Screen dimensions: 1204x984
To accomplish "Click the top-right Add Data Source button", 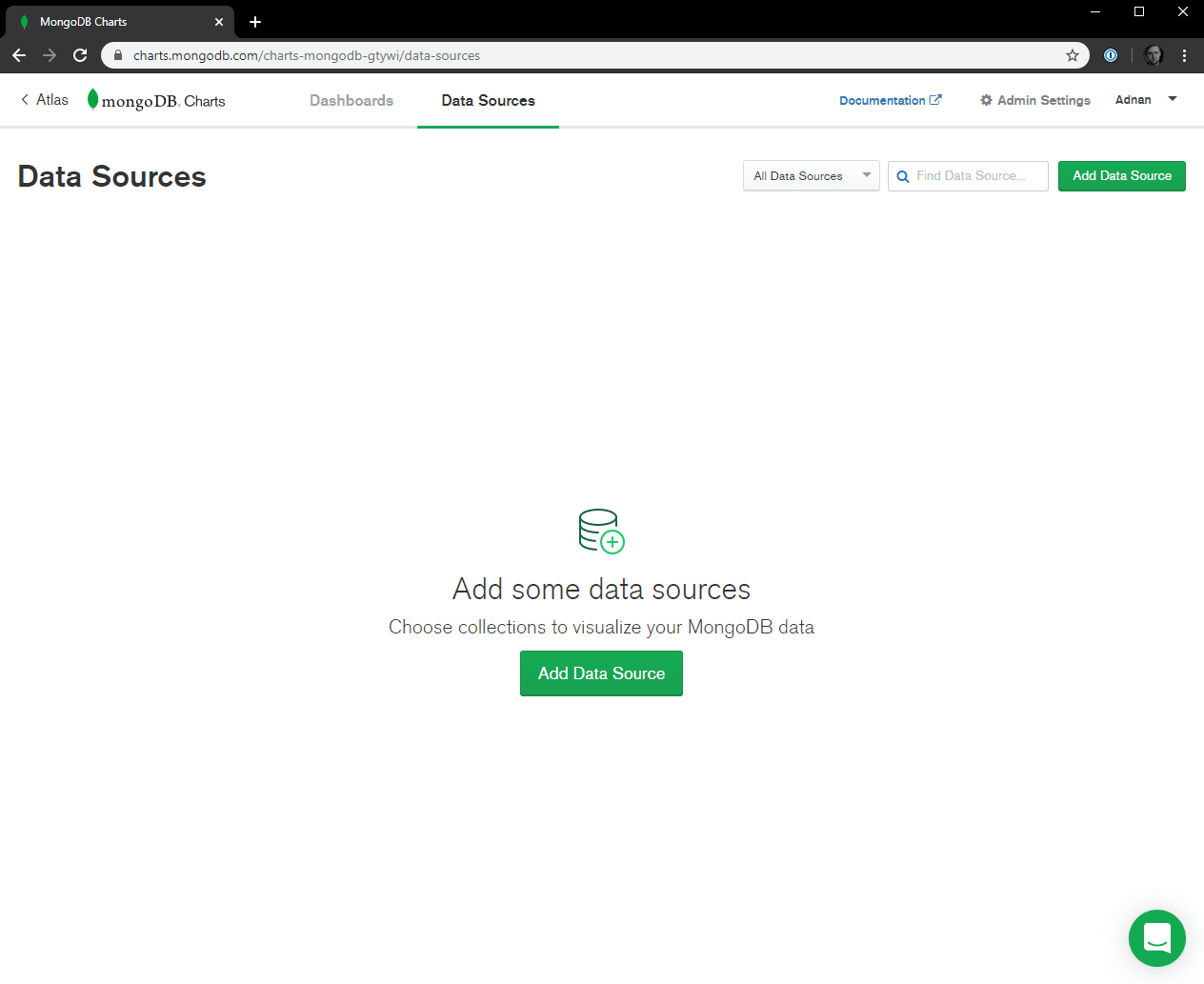I will tap(1121, 176).
